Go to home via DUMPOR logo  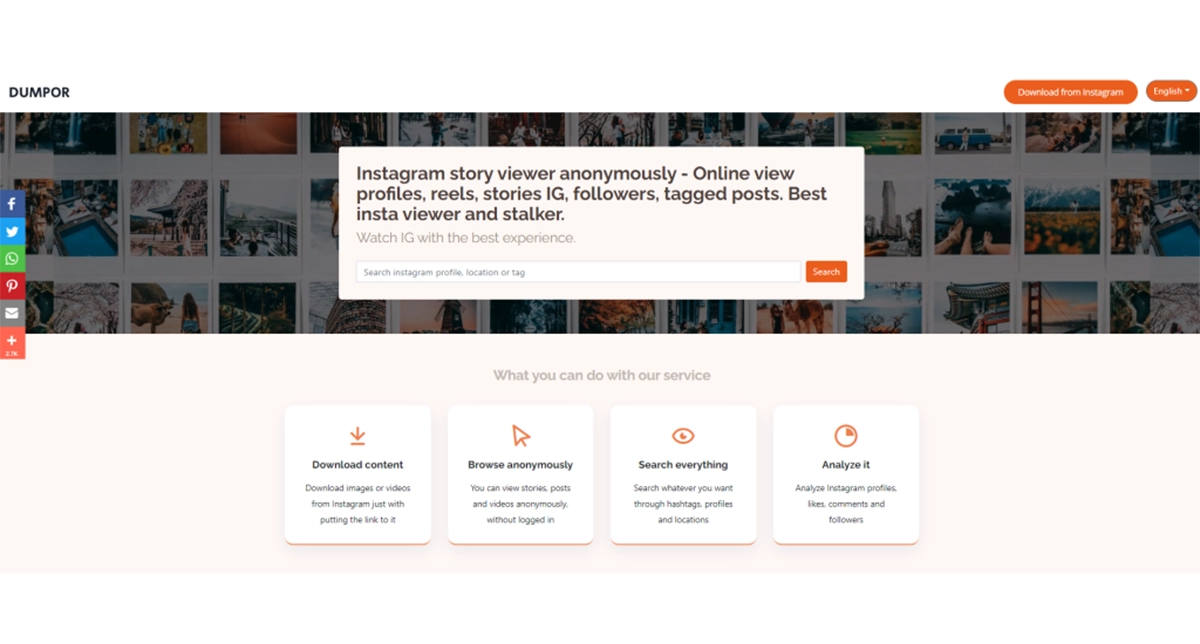(x=39, y=93)
